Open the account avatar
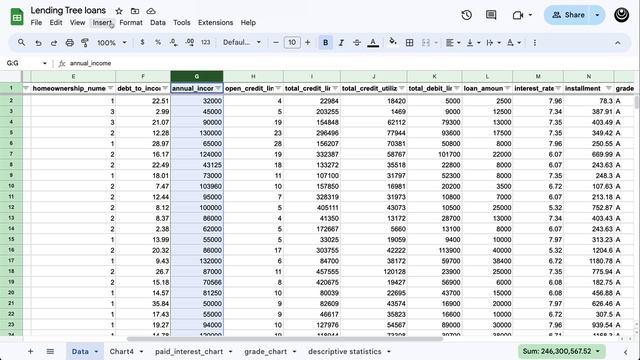640x360 pixels. (x=622, y=15)
